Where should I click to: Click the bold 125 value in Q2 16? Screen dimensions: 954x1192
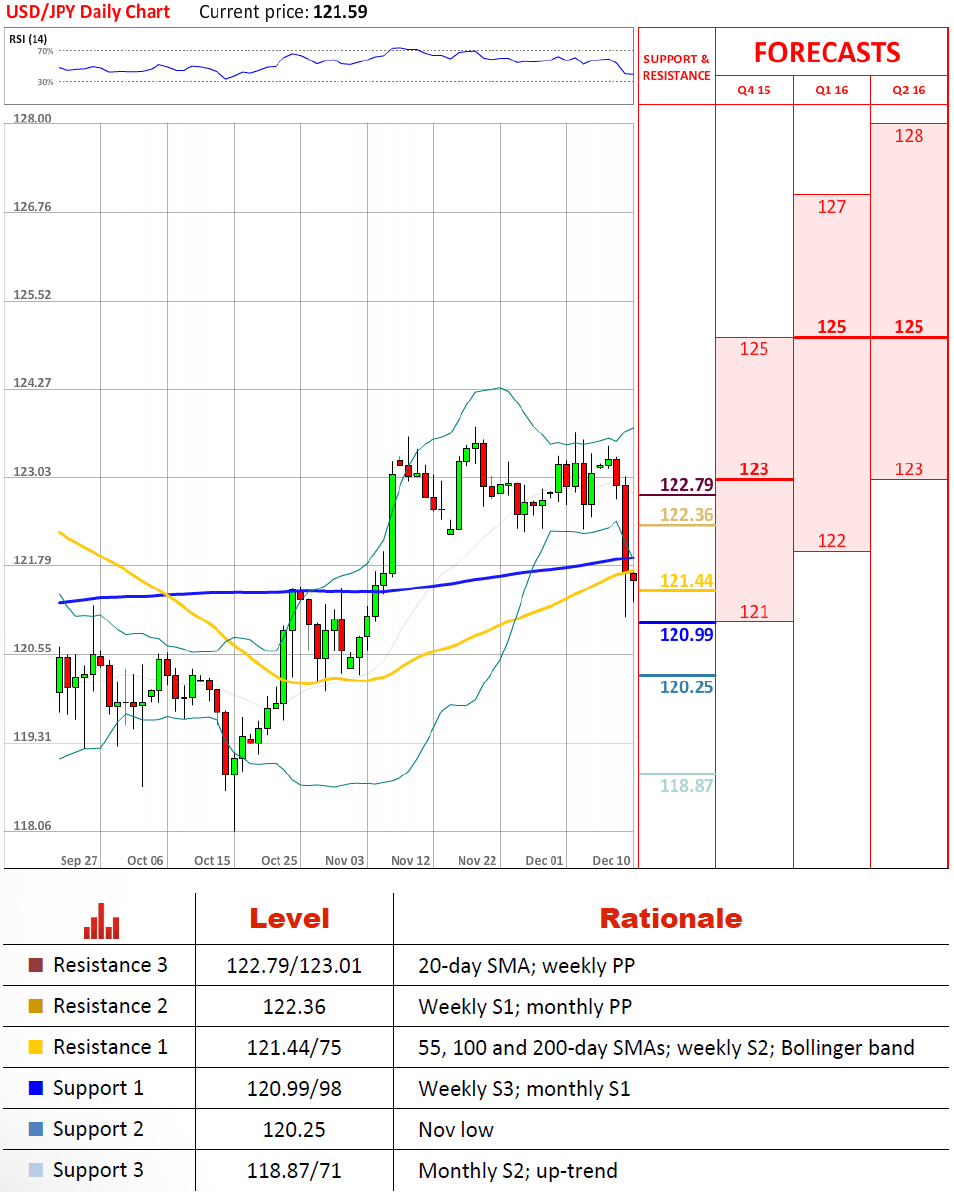[909, 327]
